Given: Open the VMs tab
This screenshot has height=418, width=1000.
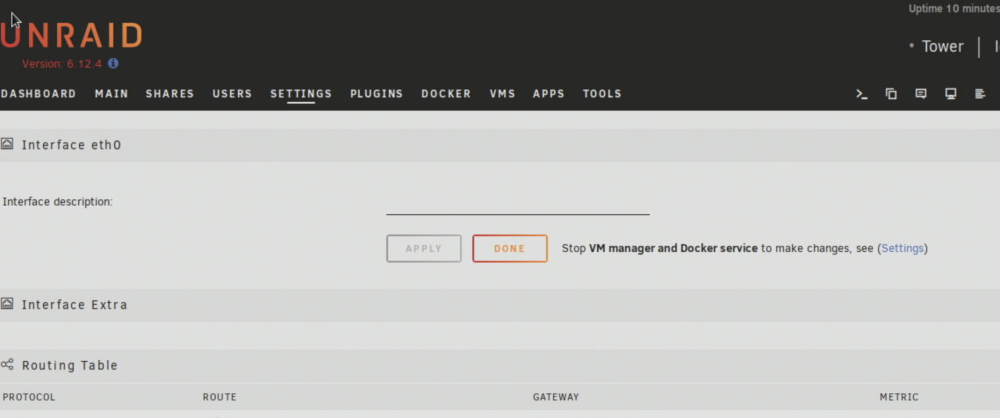Looking at the screenshot, I should tap(502, 94).
